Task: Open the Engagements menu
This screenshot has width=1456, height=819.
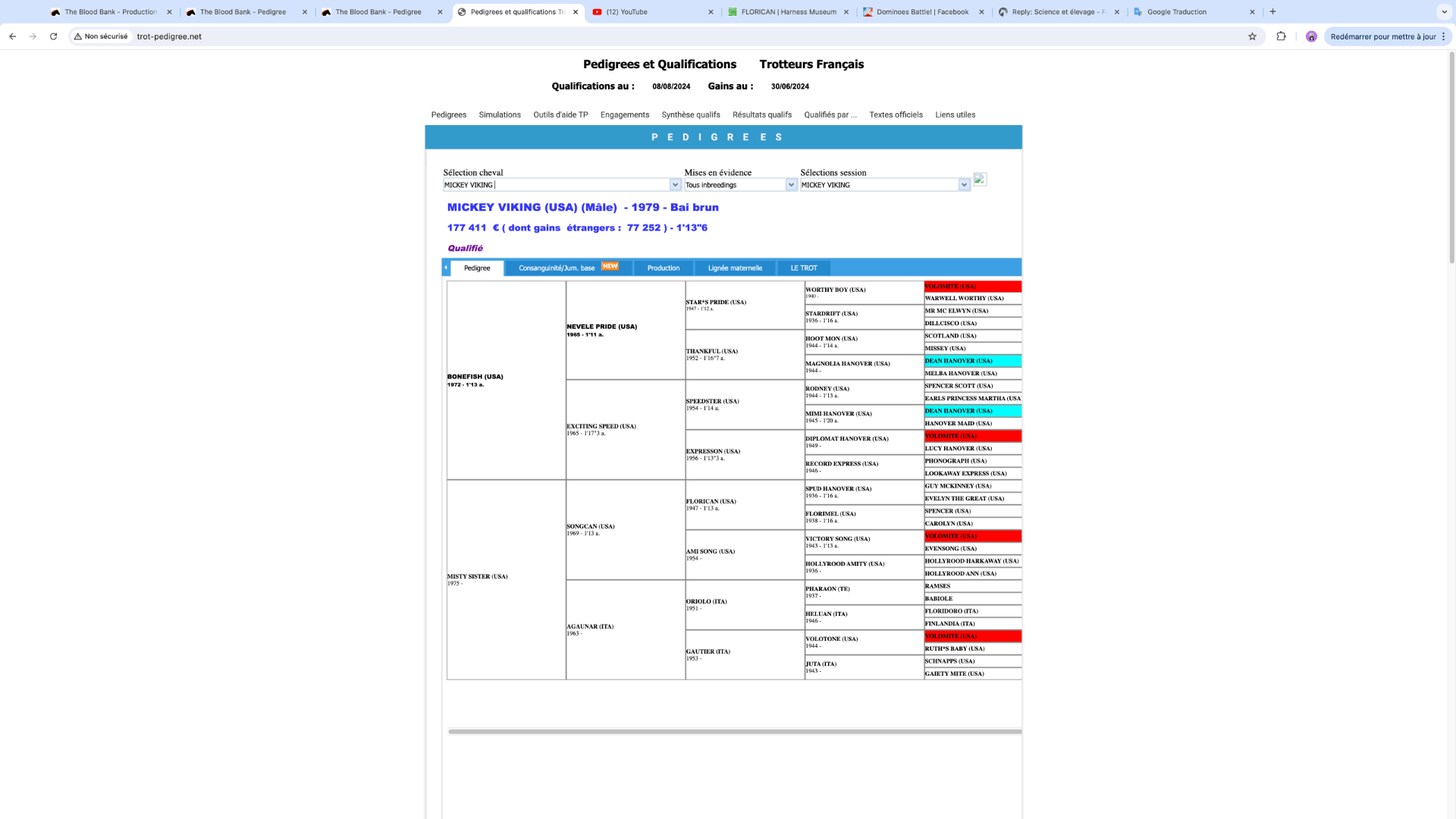Action: point(625,115)
